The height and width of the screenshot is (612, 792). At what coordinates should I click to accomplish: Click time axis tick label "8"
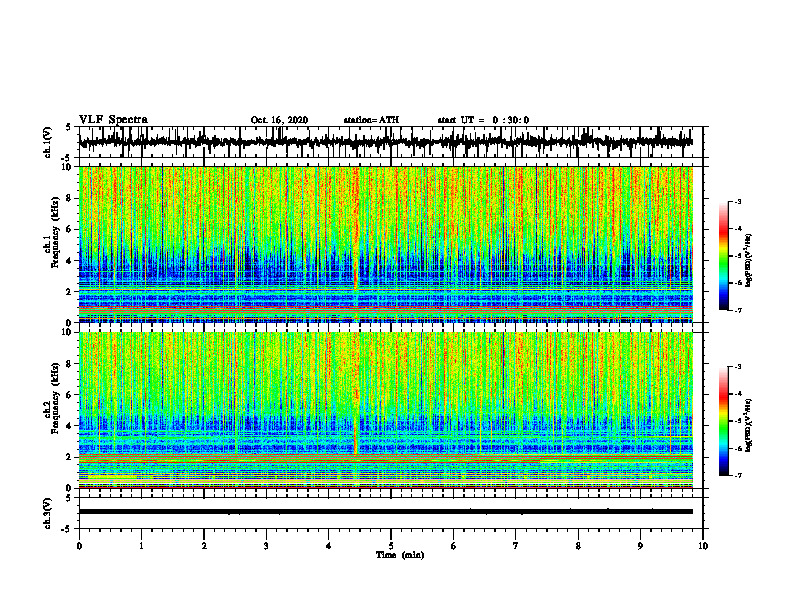click(578, 546)
